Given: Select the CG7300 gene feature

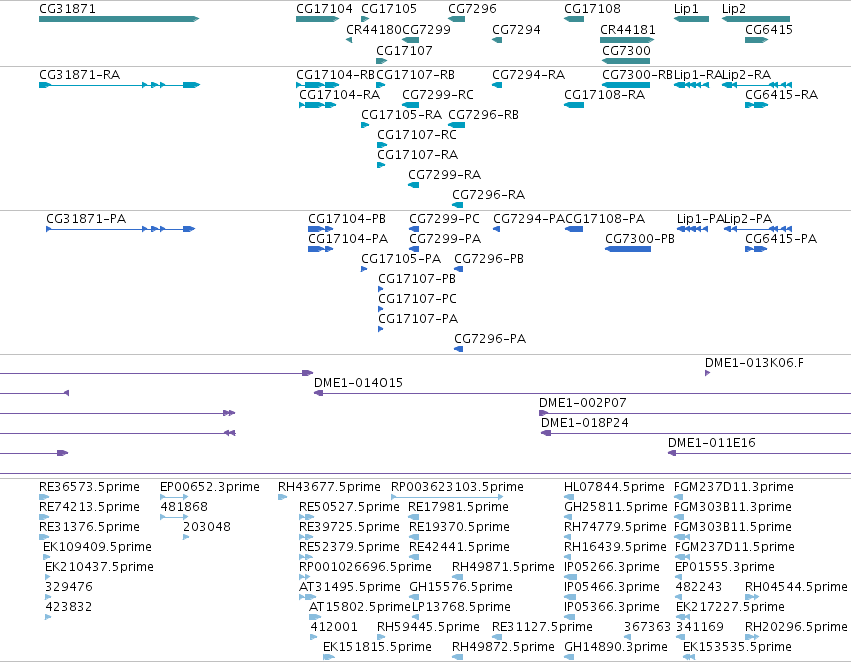Looking at the screenshot, I should 626,61.
